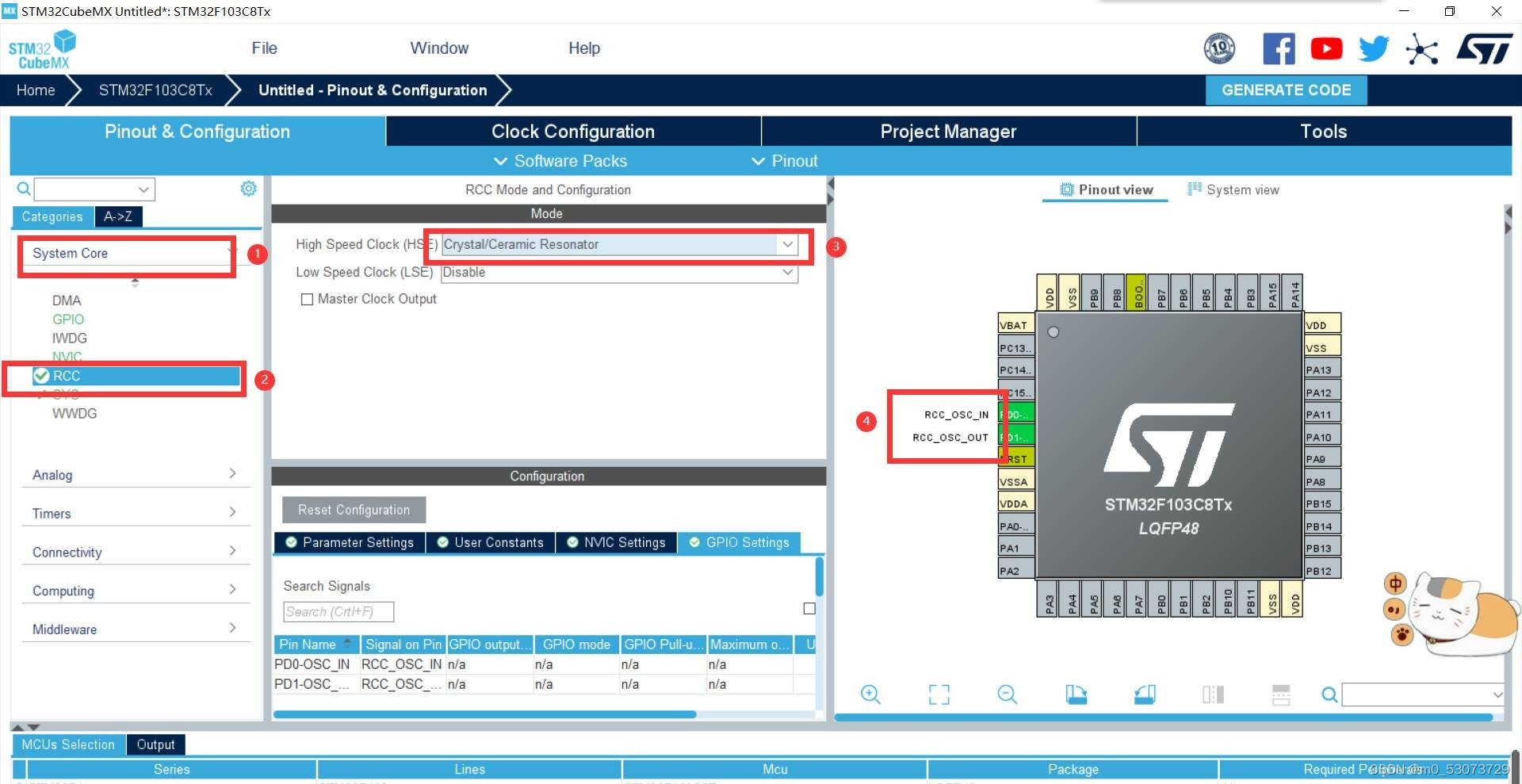The width and height of the screenshot is (1522, 784).
Task: Click the 10-year anniversary badge icon
Action: pos(1219,49)
